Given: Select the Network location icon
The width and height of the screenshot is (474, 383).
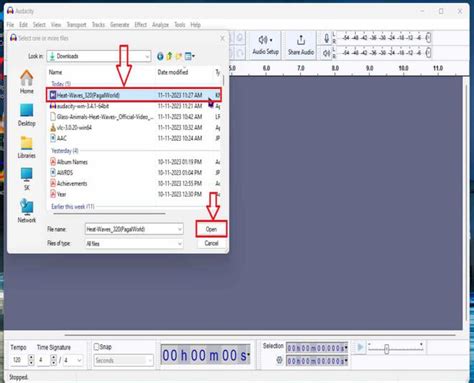Looking at the screenshot, I should (27, 207).
